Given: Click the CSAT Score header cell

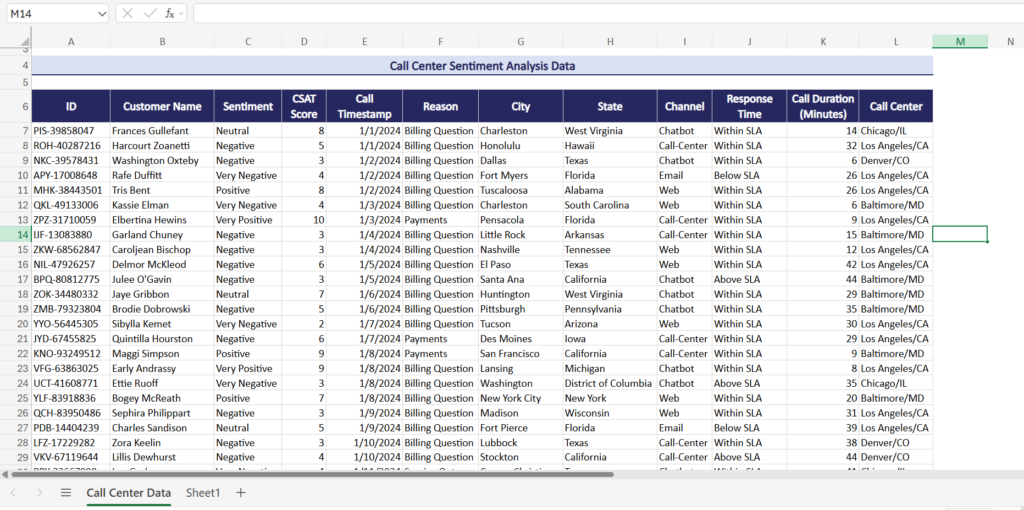Looking at the screenshot, I should click(x=304, y=106).
